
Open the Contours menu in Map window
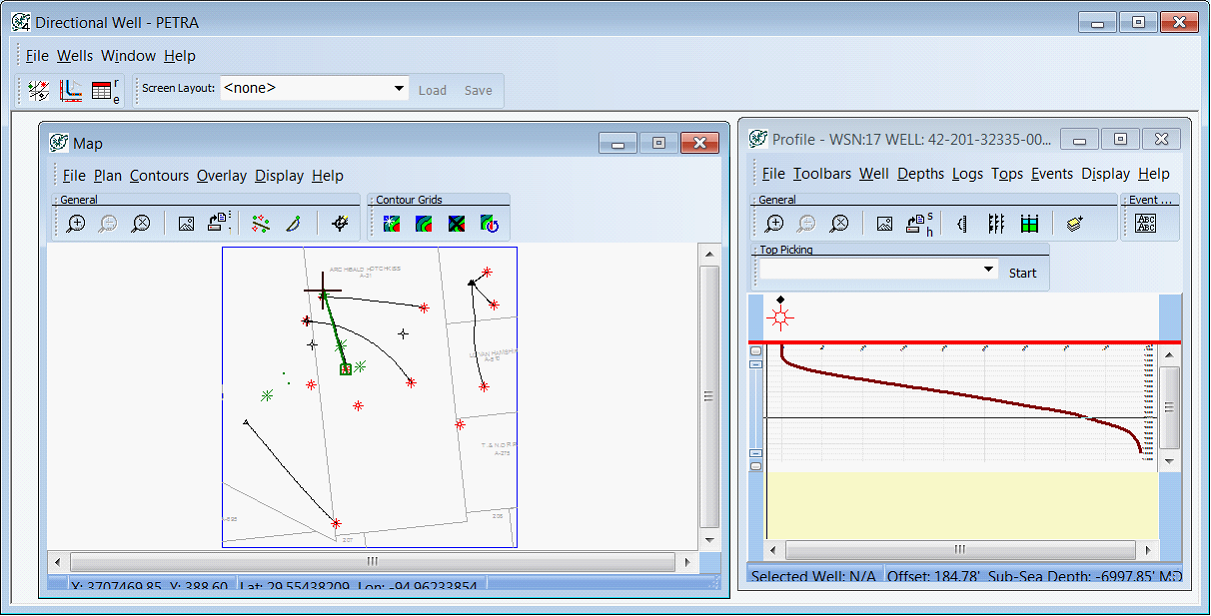pyautogui.click(x=159, y=176)
